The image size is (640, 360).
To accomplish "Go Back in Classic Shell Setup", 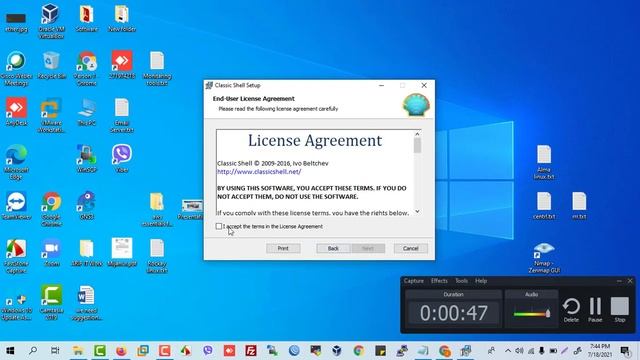I will point(333,248).
